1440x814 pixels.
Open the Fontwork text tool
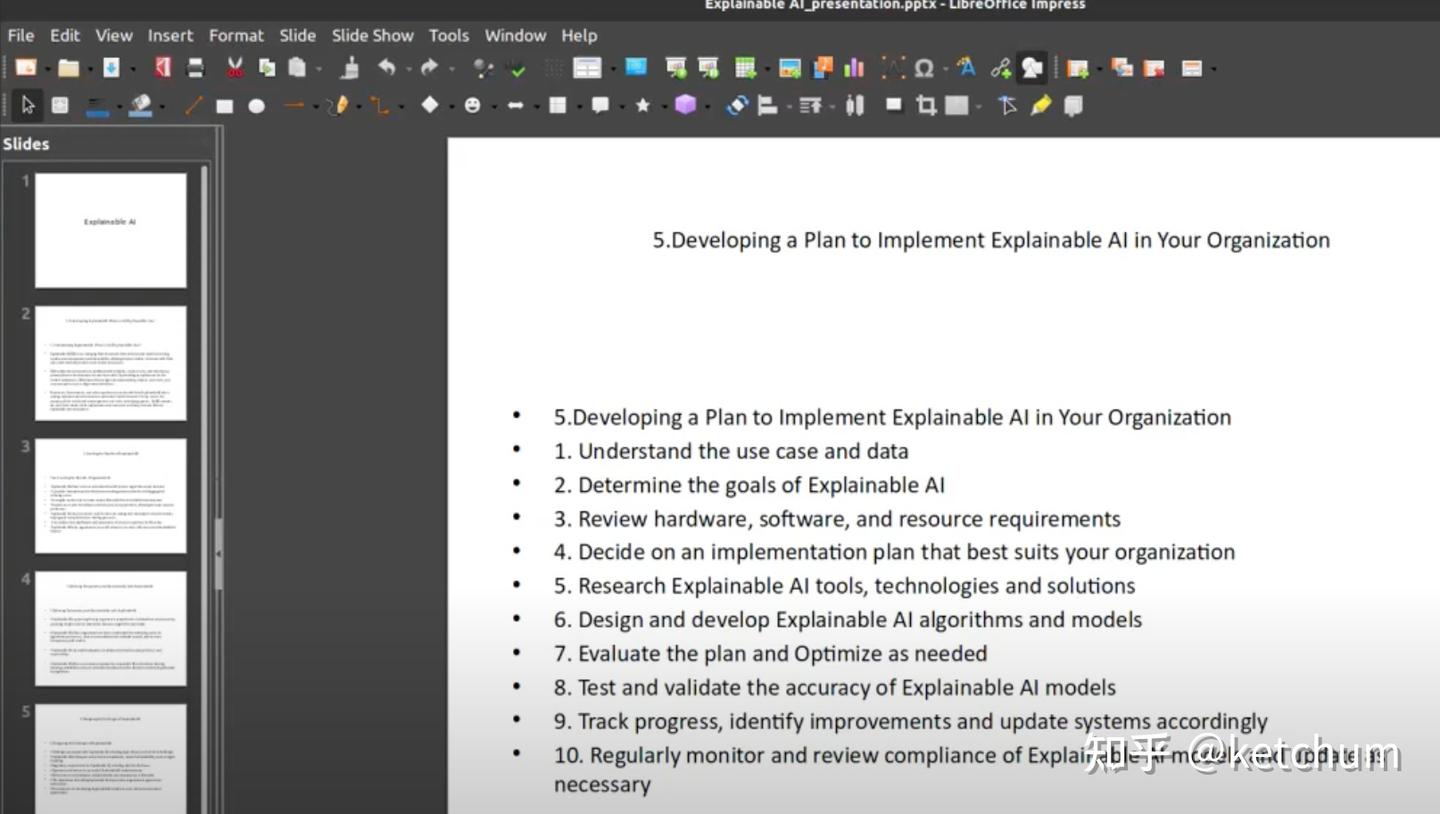point(965,67)
